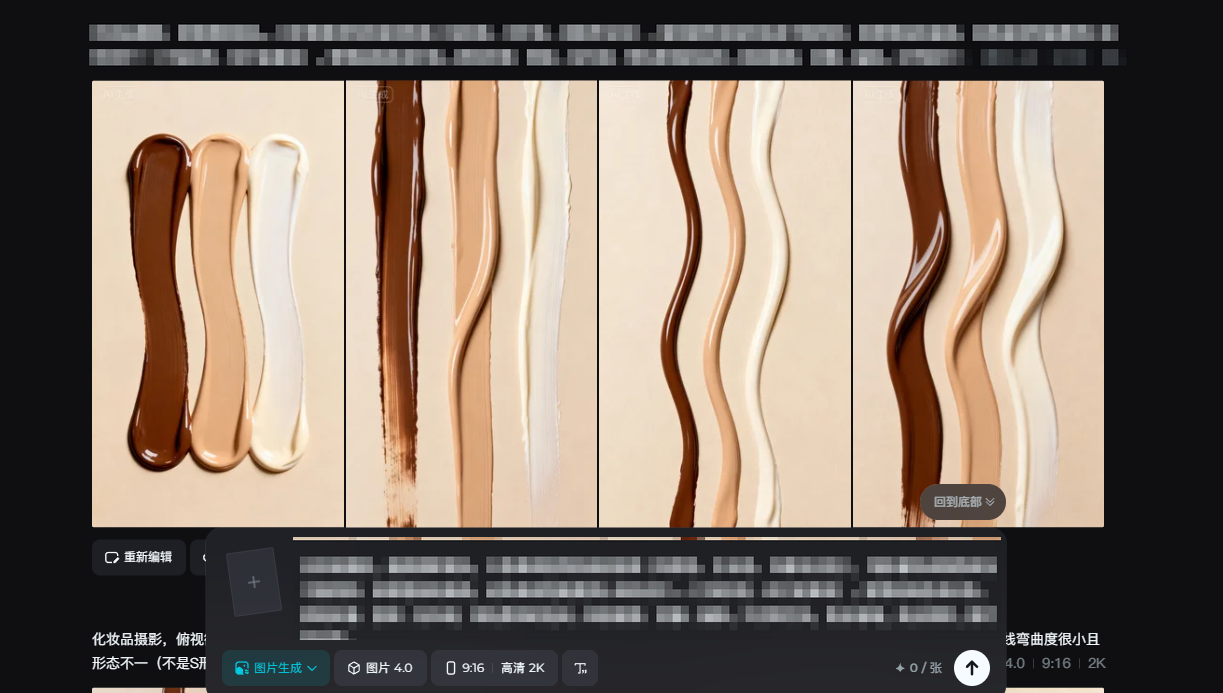
Task: Add a reference image with the plus tile
Action: 254,582
